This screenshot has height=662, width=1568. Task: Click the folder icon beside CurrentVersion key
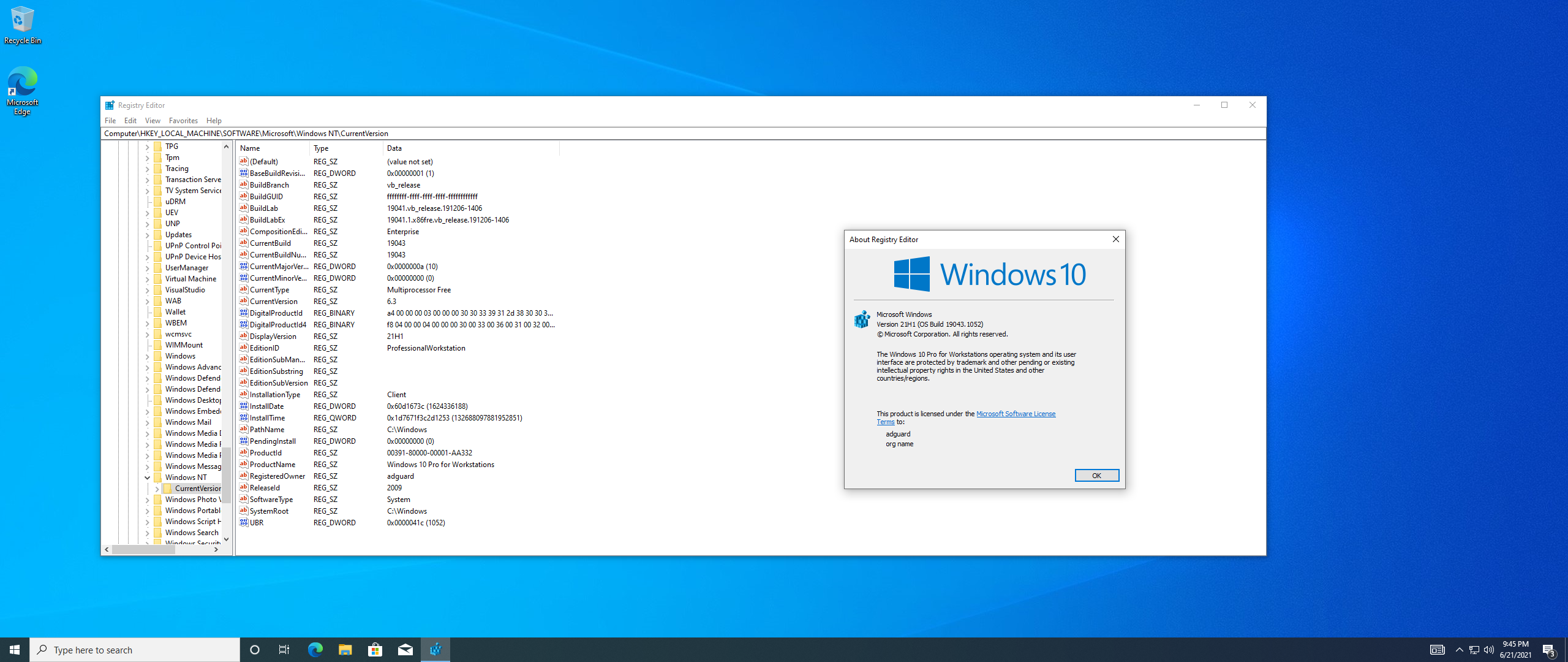[x=168, y=489]
